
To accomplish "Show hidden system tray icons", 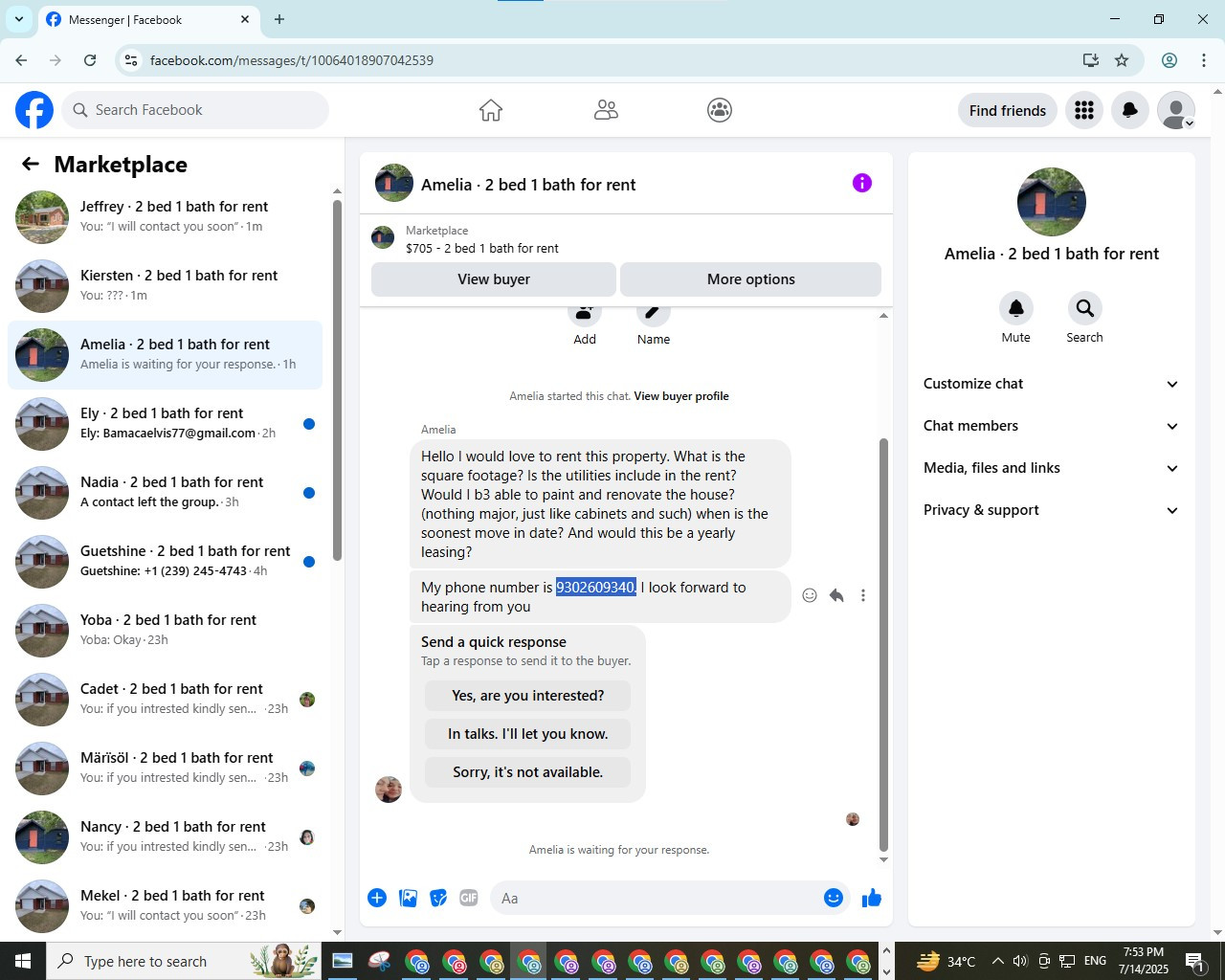I will point(997,961).
